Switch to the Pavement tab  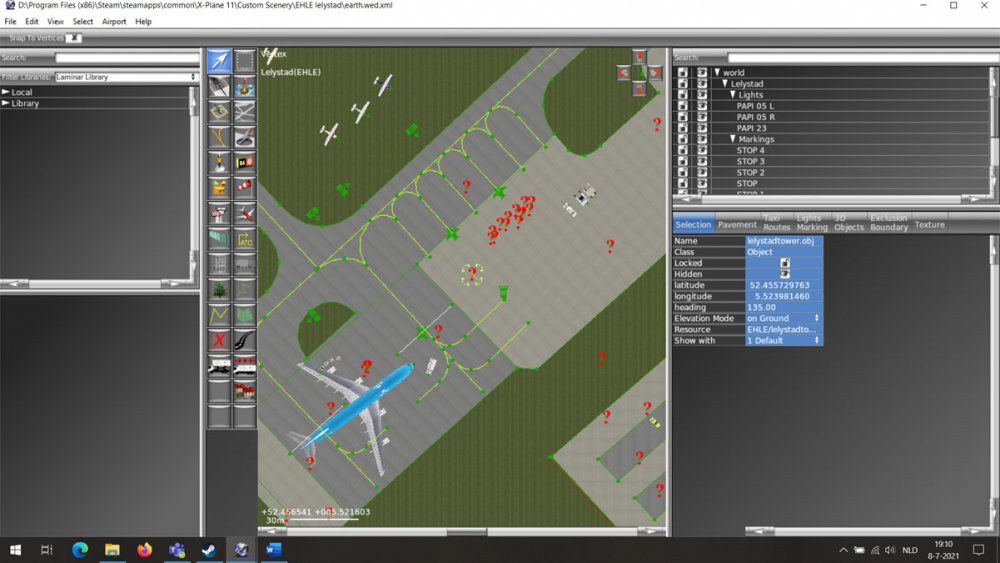tap(737, 225)
